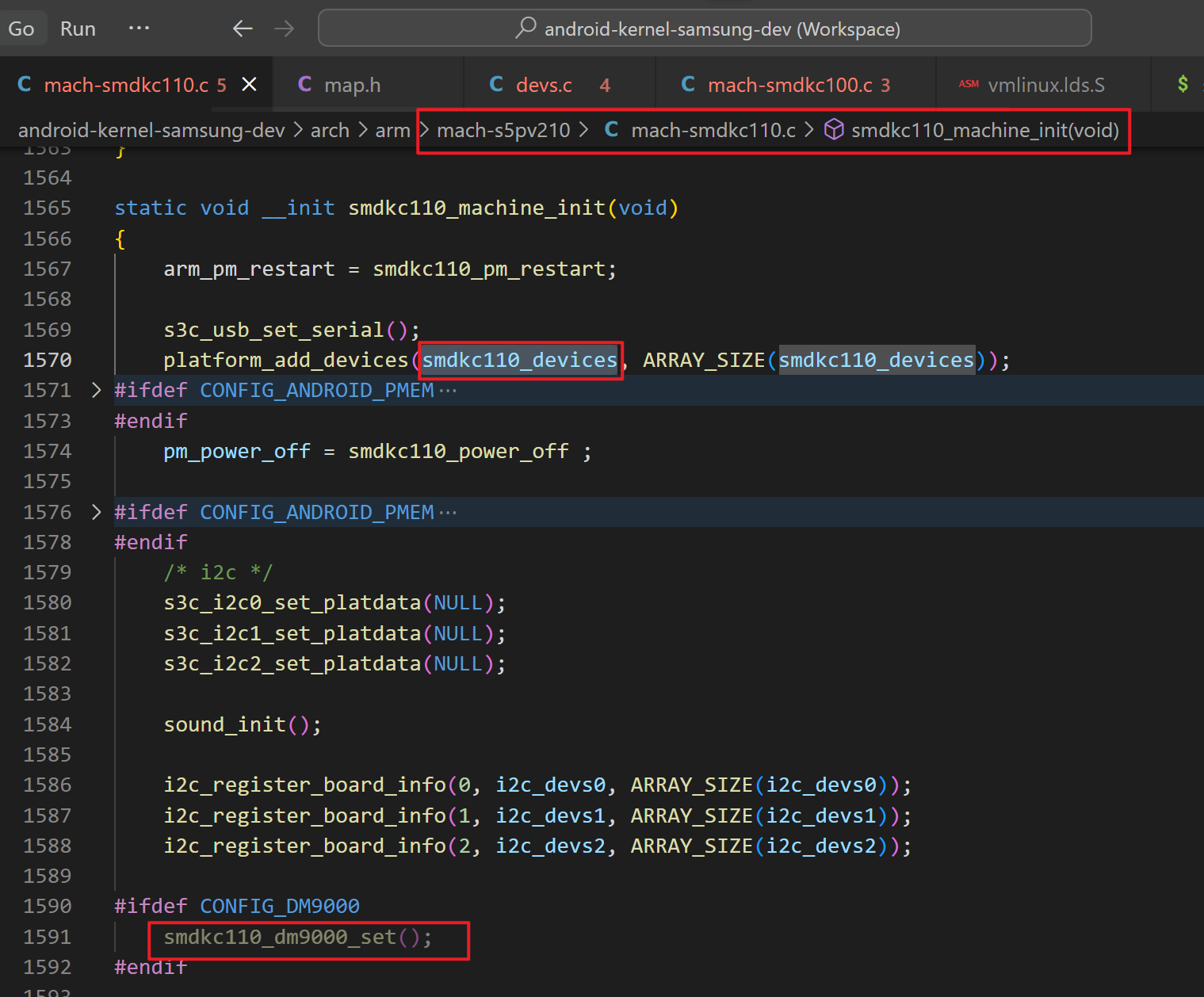Click smdkc110_pm_restart identifier
The height and width of the screenshot is (997, 1204).
pyautogui.click(x=489, y=269)
